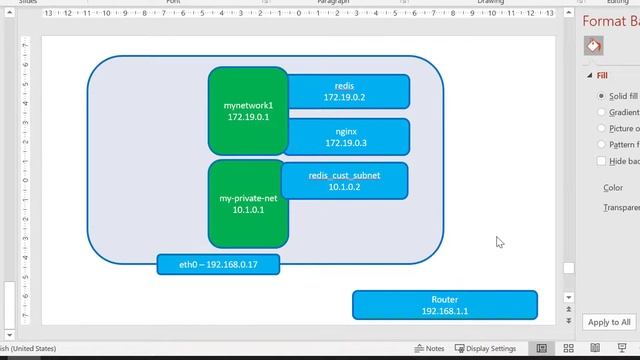
Task: Select the redis 172.19.0.2 box
Action: coord(348,91)
